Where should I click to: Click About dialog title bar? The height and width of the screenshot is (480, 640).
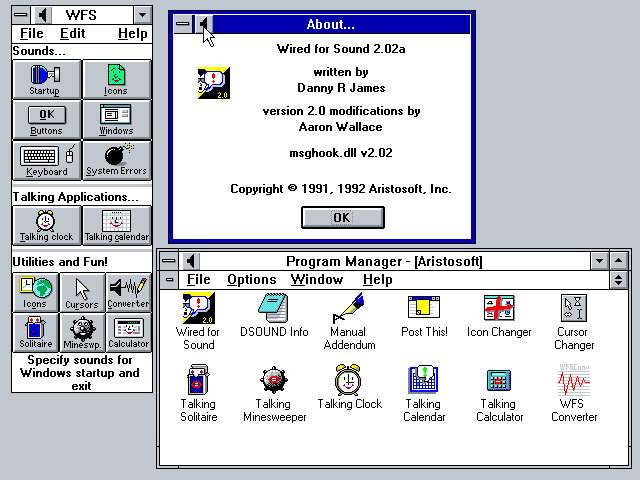(341, 24)
